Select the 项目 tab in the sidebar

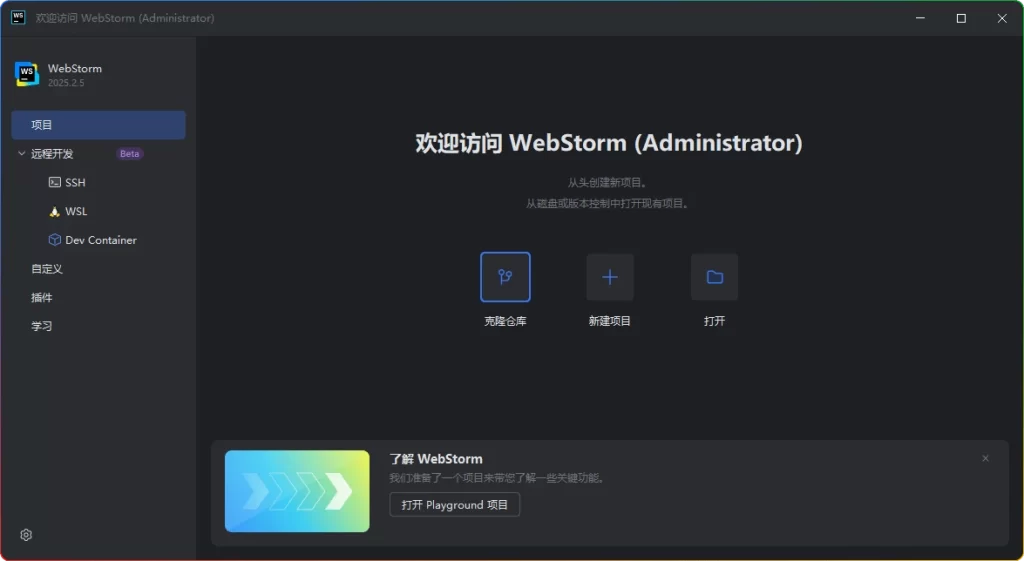tap(99, 125)
